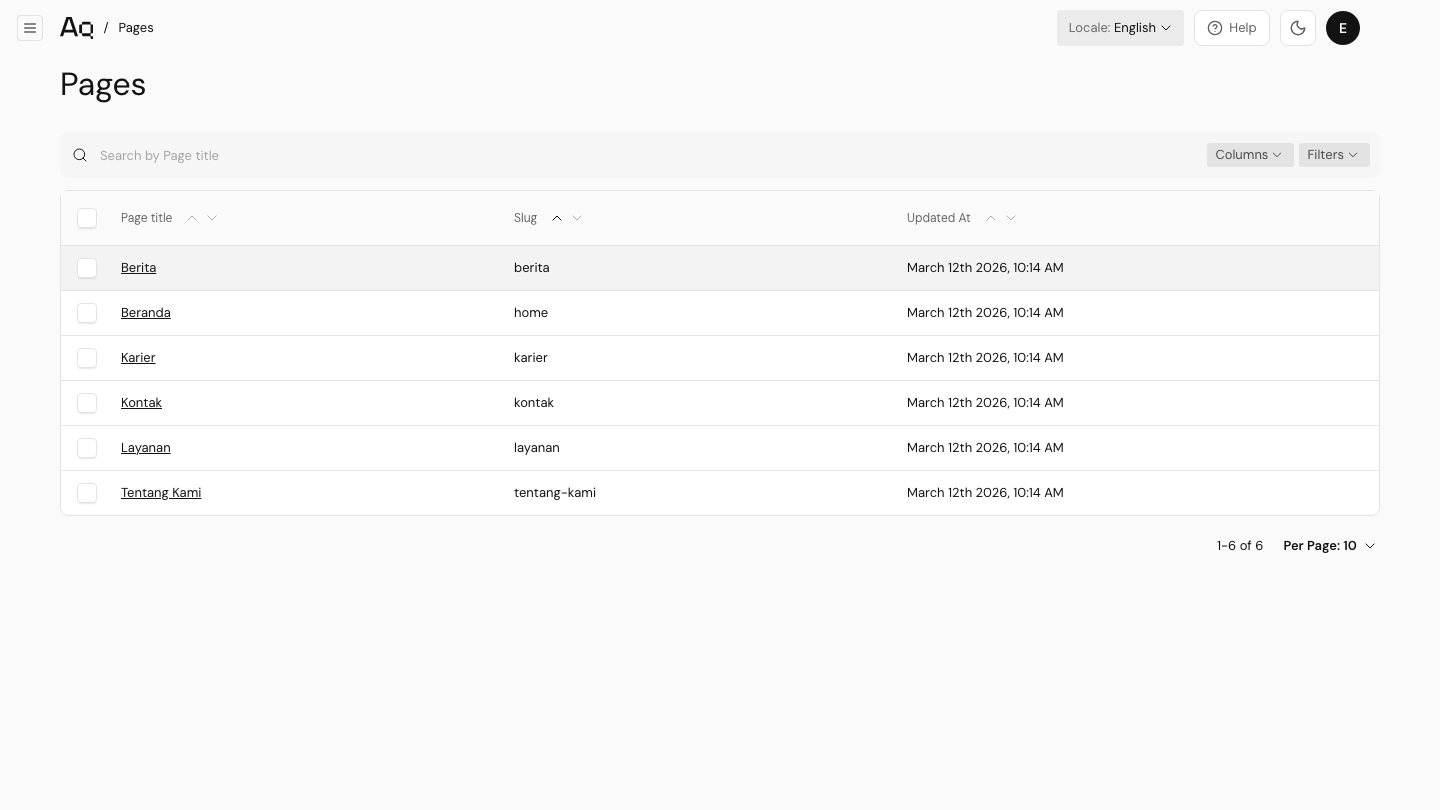The image size is (1440, 810).
Task: Click the '1-6 of 6' pagination text
Action: coord(1240,546)
